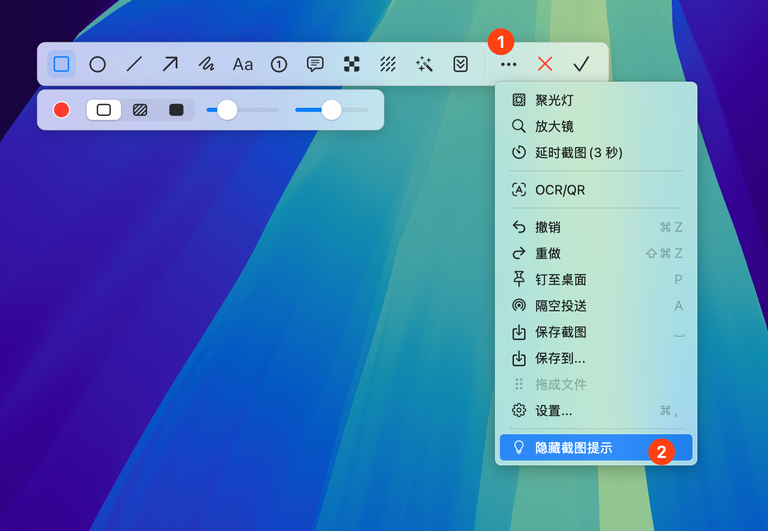Select the mosaic pixelate tool
The height and width of the screenshot is (531, 768).
352,64
